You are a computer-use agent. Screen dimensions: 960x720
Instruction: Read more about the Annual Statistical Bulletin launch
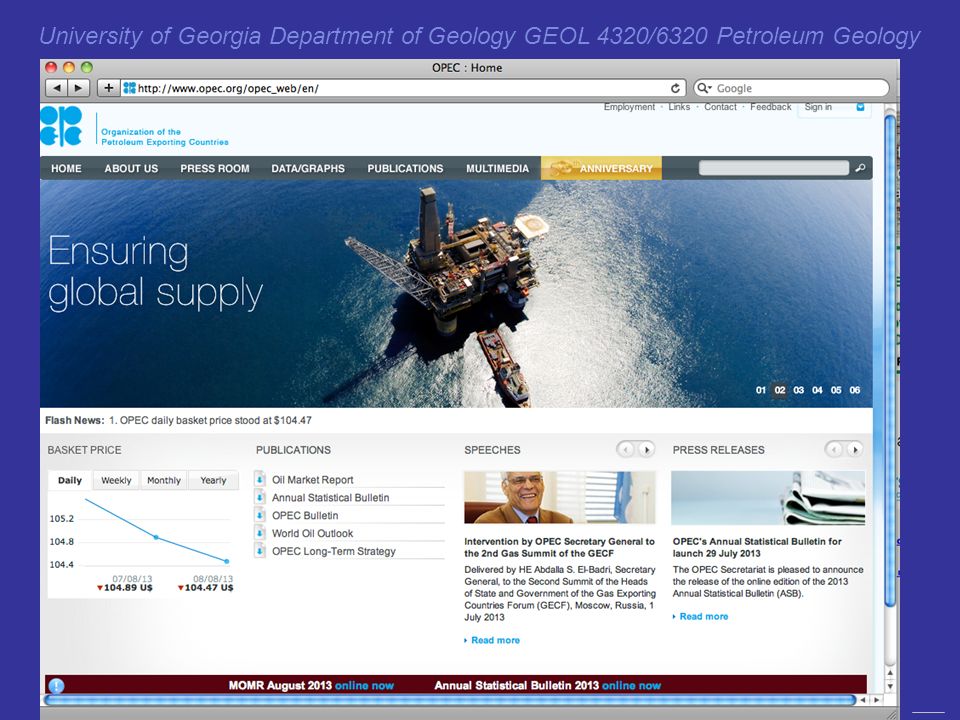[x=703, y=617]
